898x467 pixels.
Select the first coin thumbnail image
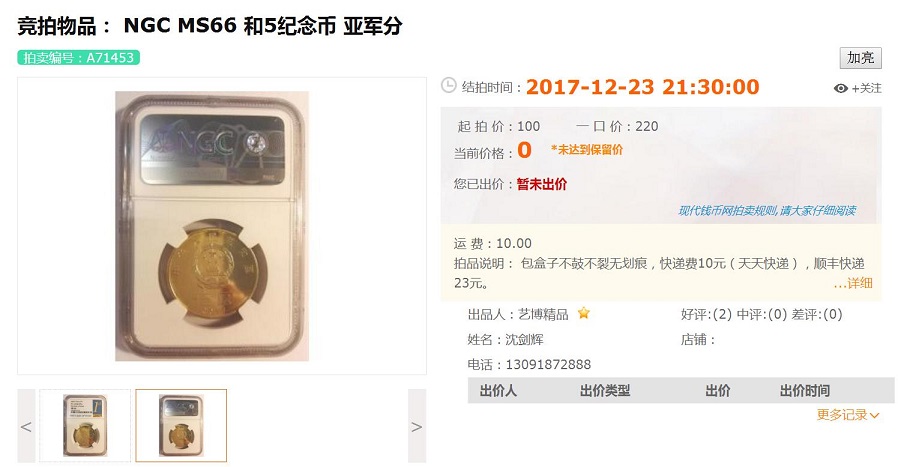pyautogui.click(x=85, y=425)
